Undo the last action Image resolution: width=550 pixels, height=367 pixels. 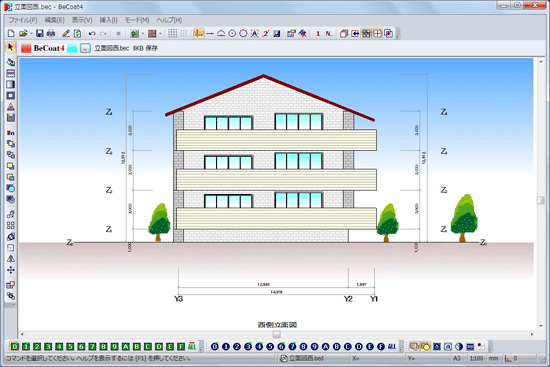coord(92,33)
